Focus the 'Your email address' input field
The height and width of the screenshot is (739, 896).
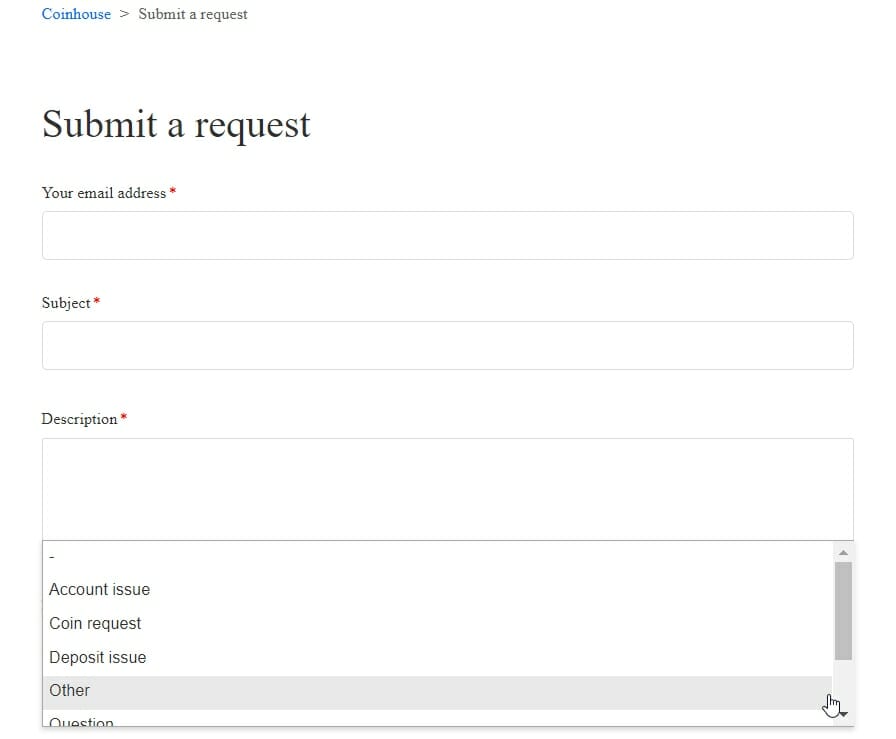(447, 235)
